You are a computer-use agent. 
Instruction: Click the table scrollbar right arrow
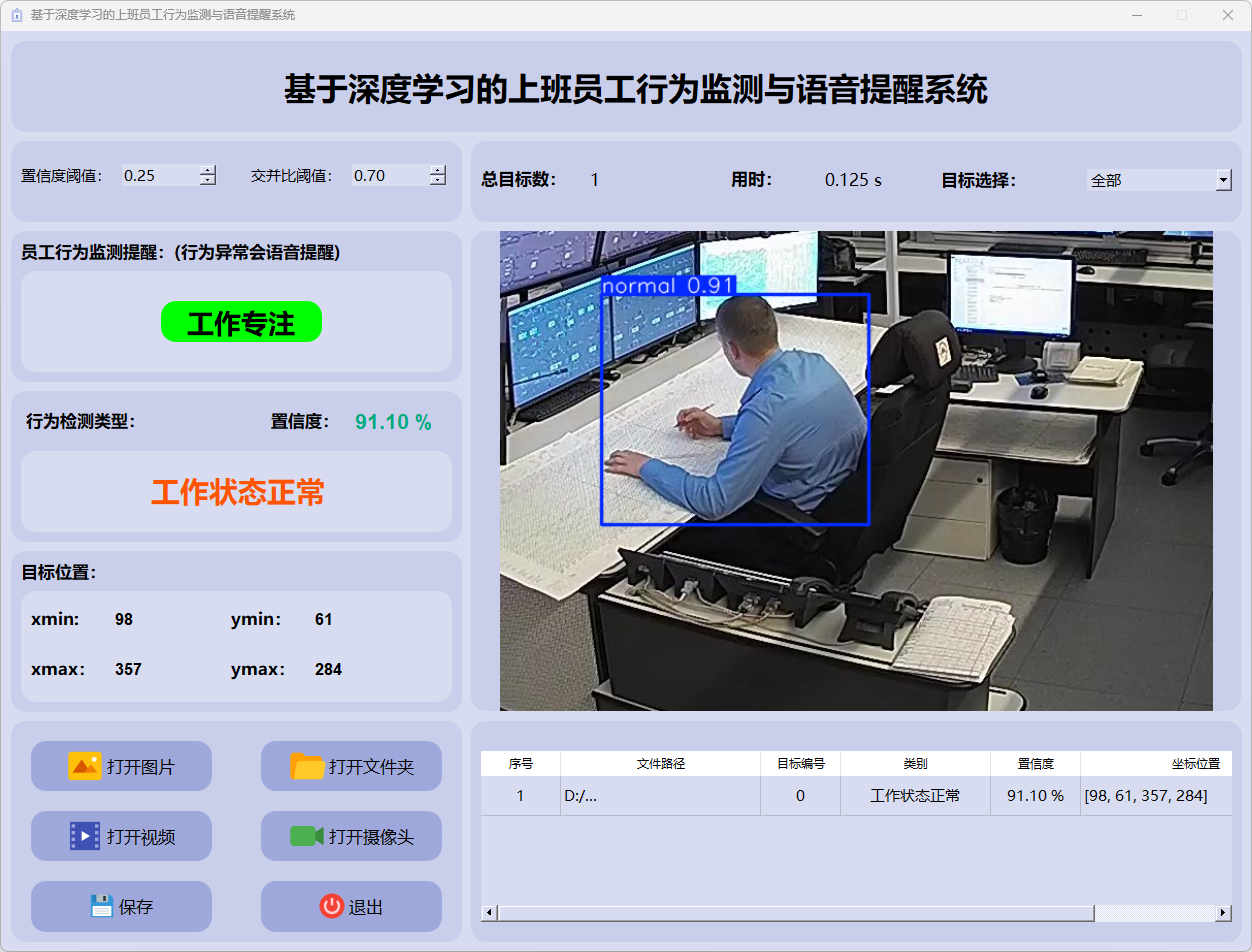(1223, 913)
